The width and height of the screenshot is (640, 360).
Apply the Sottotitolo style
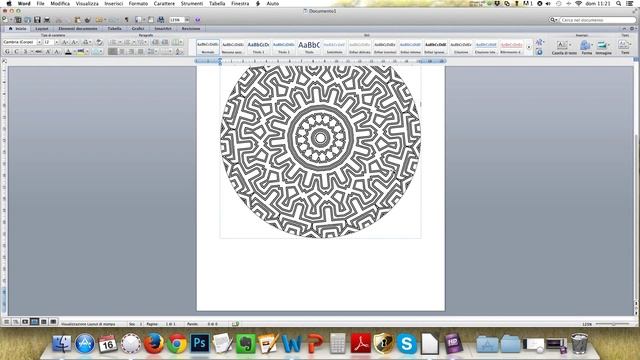(334, 47)
